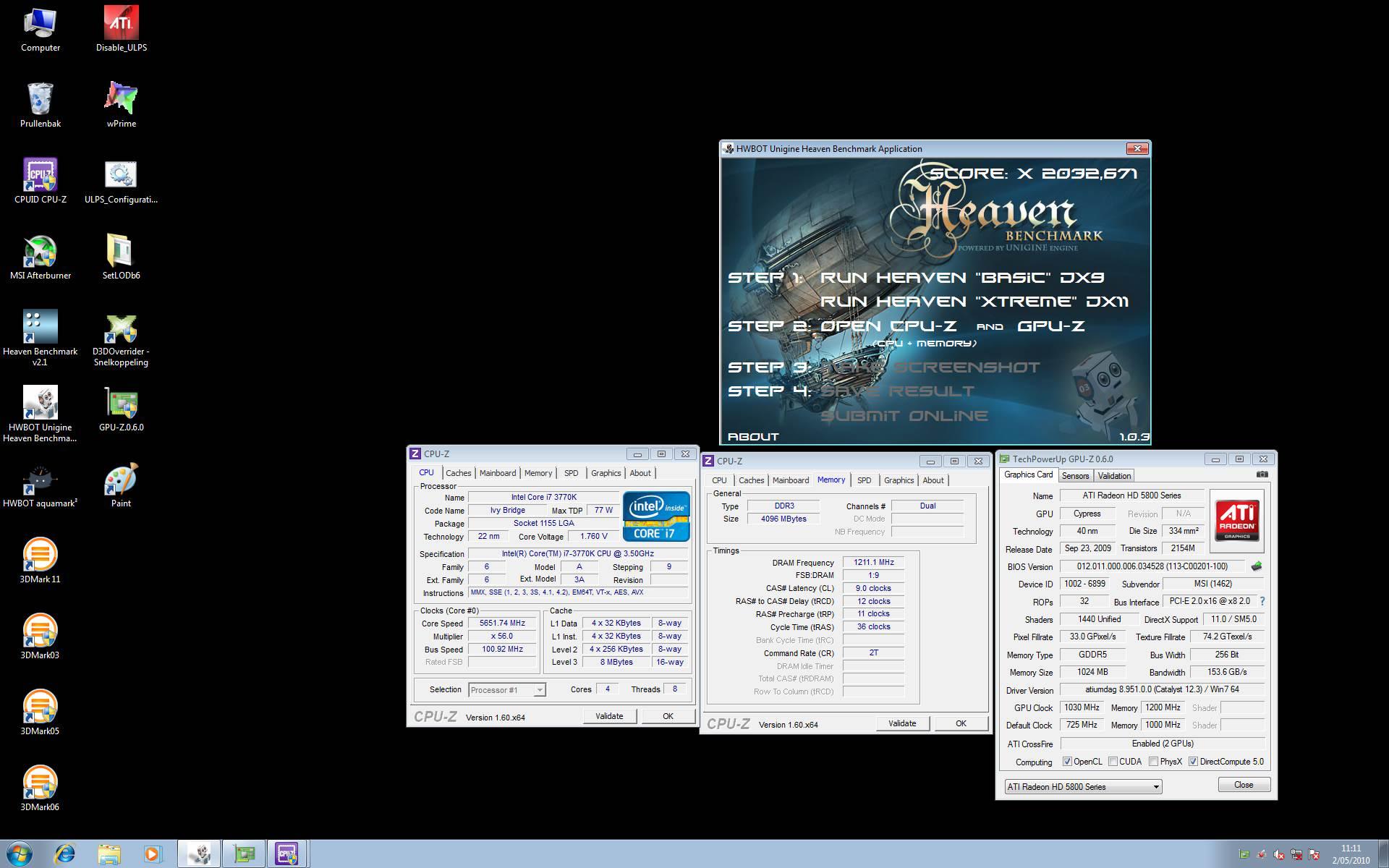Click the Core Speed value 5651.74 MHz
Viewport: 1389px width, 868px height.
(x=502, y=624)
